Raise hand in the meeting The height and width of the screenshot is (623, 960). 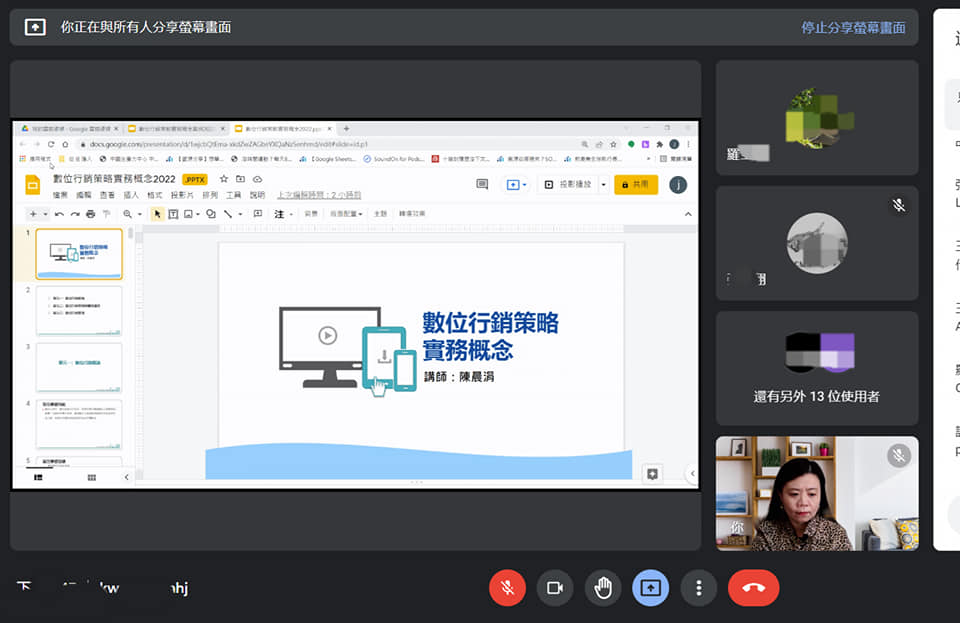point(603,588)
